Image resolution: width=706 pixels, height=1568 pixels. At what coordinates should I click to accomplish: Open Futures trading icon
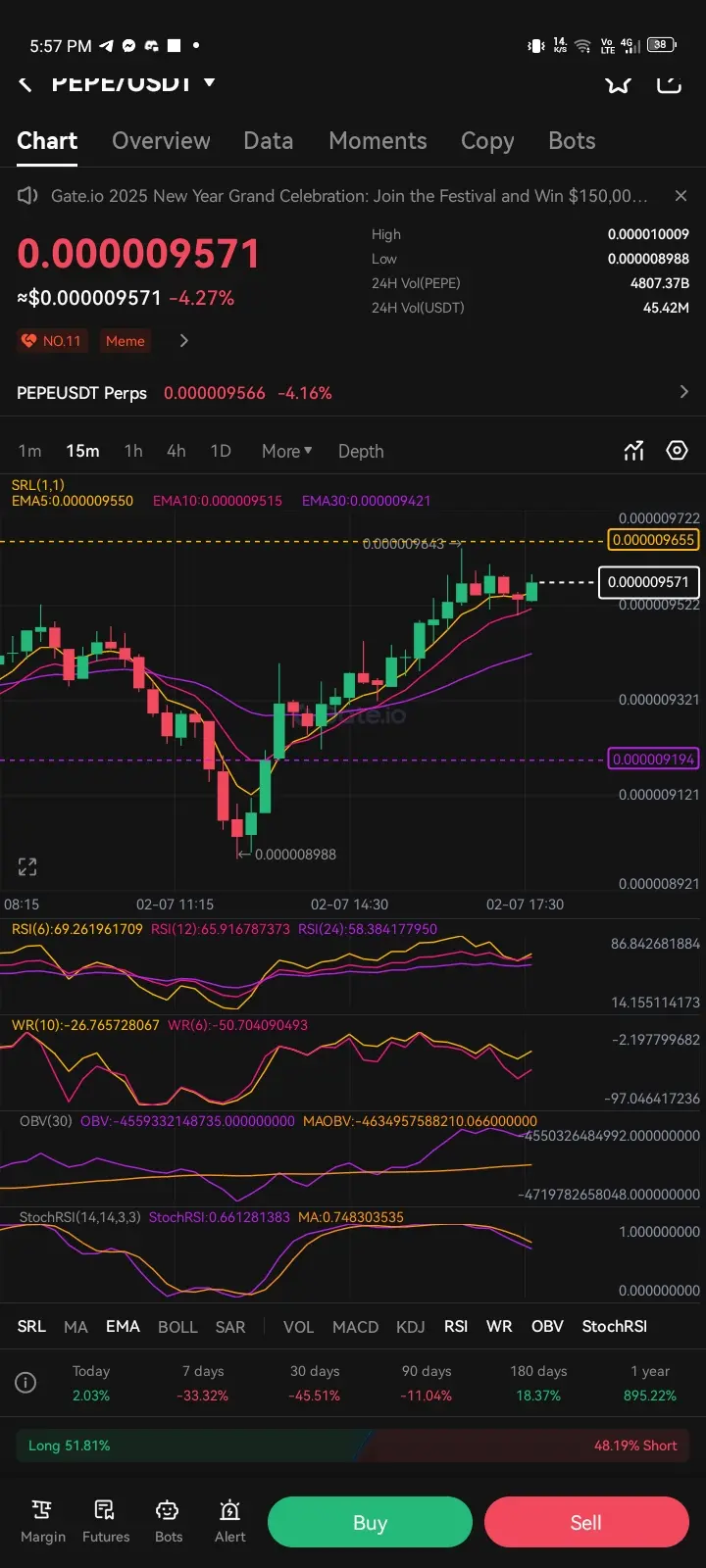click(106, 1521)
